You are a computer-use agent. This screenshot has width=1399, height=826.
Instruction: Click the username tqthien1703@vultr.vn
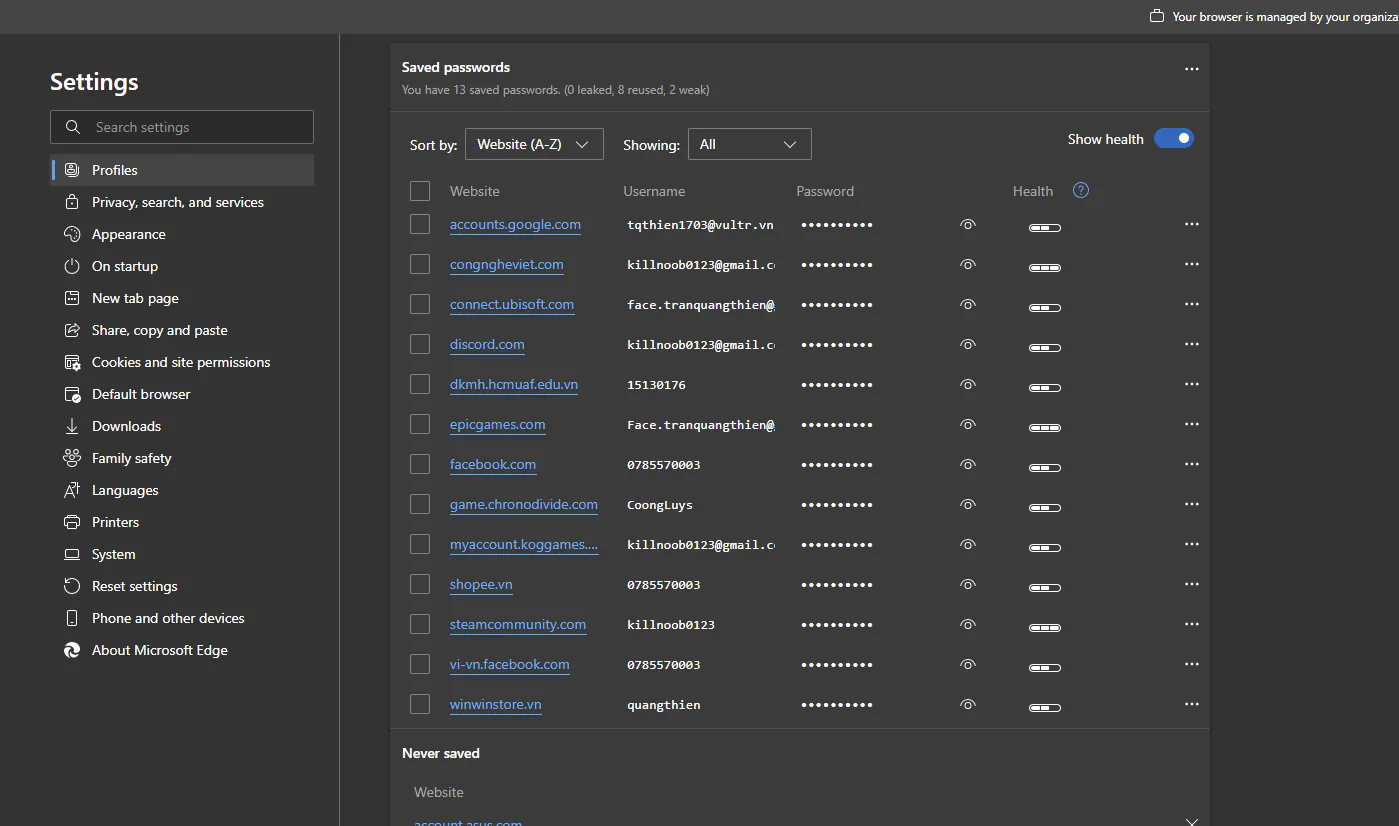(700, 225)
